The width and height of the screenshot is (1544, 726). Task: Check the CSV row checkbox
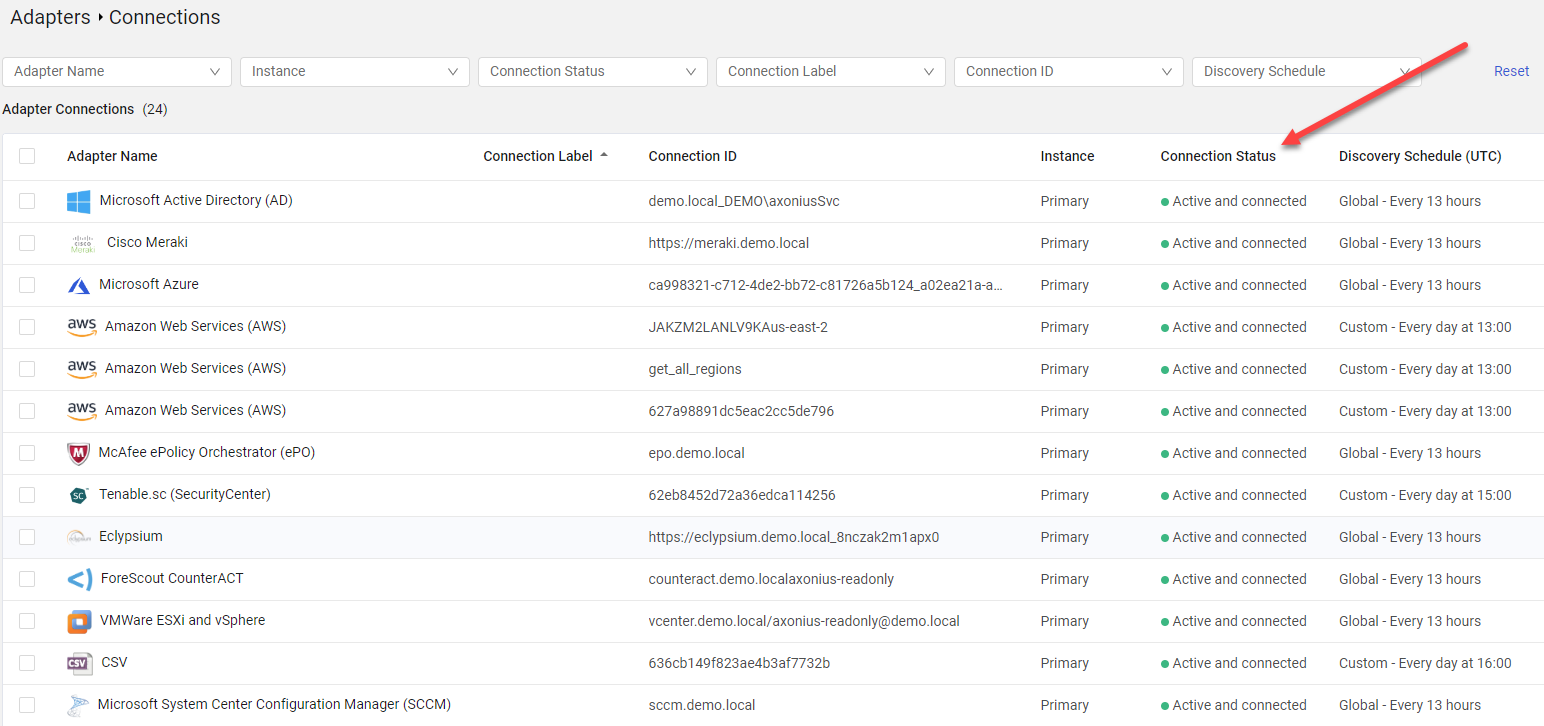click(x=27, y=663)
